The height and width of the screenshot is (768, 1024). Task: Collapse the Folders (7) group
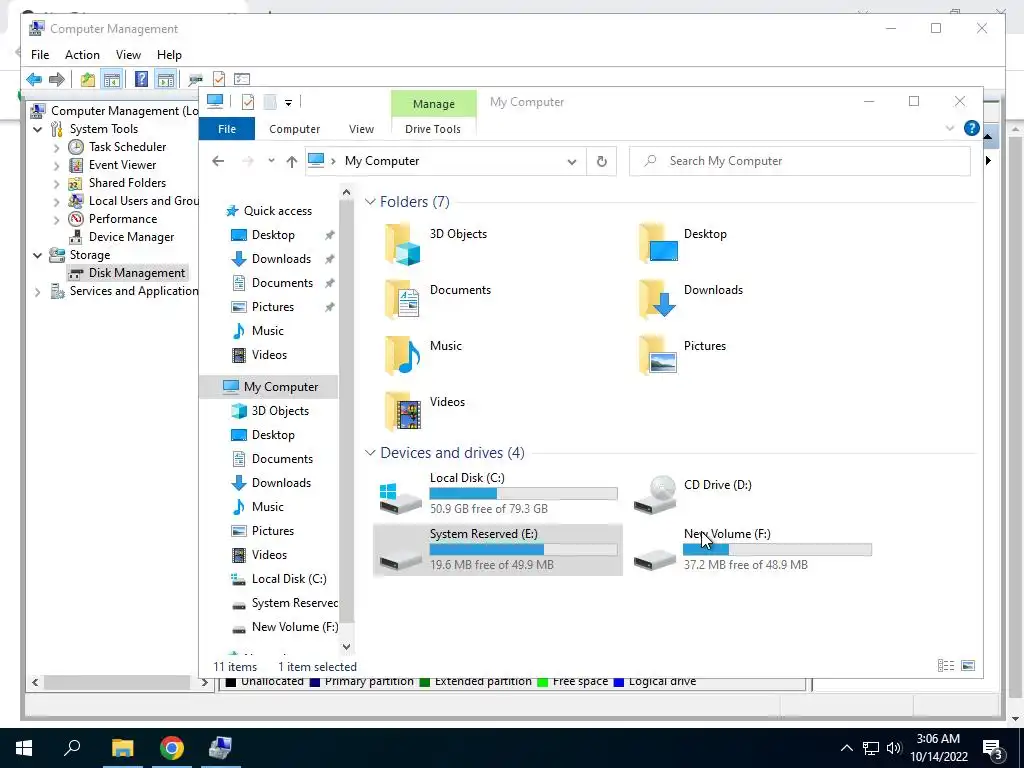coord(370,202)
